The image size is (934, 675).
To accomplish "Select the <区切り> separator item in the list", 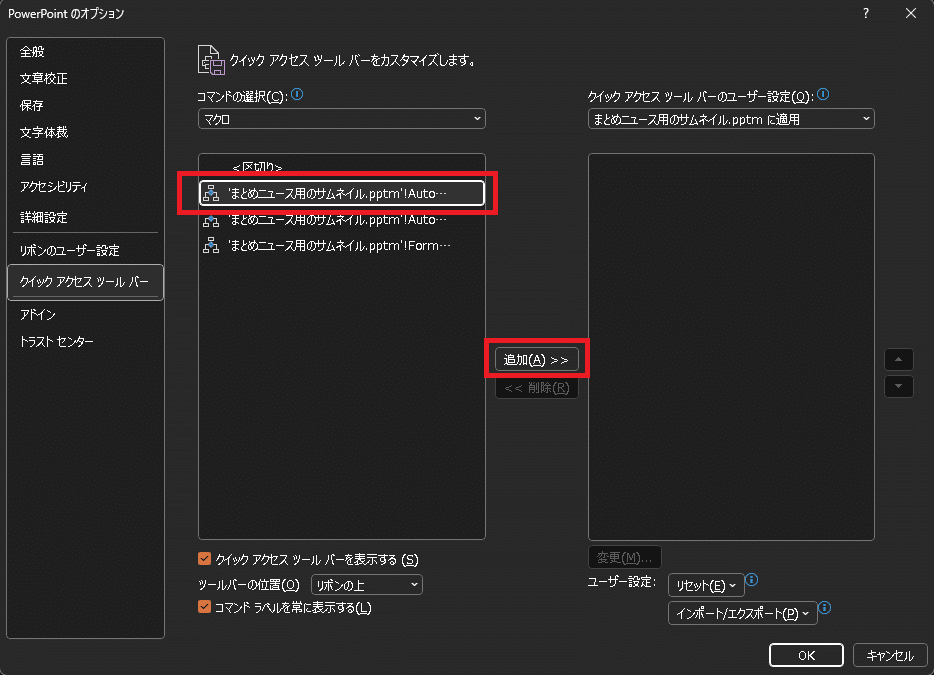I will [x=341, y=167].
